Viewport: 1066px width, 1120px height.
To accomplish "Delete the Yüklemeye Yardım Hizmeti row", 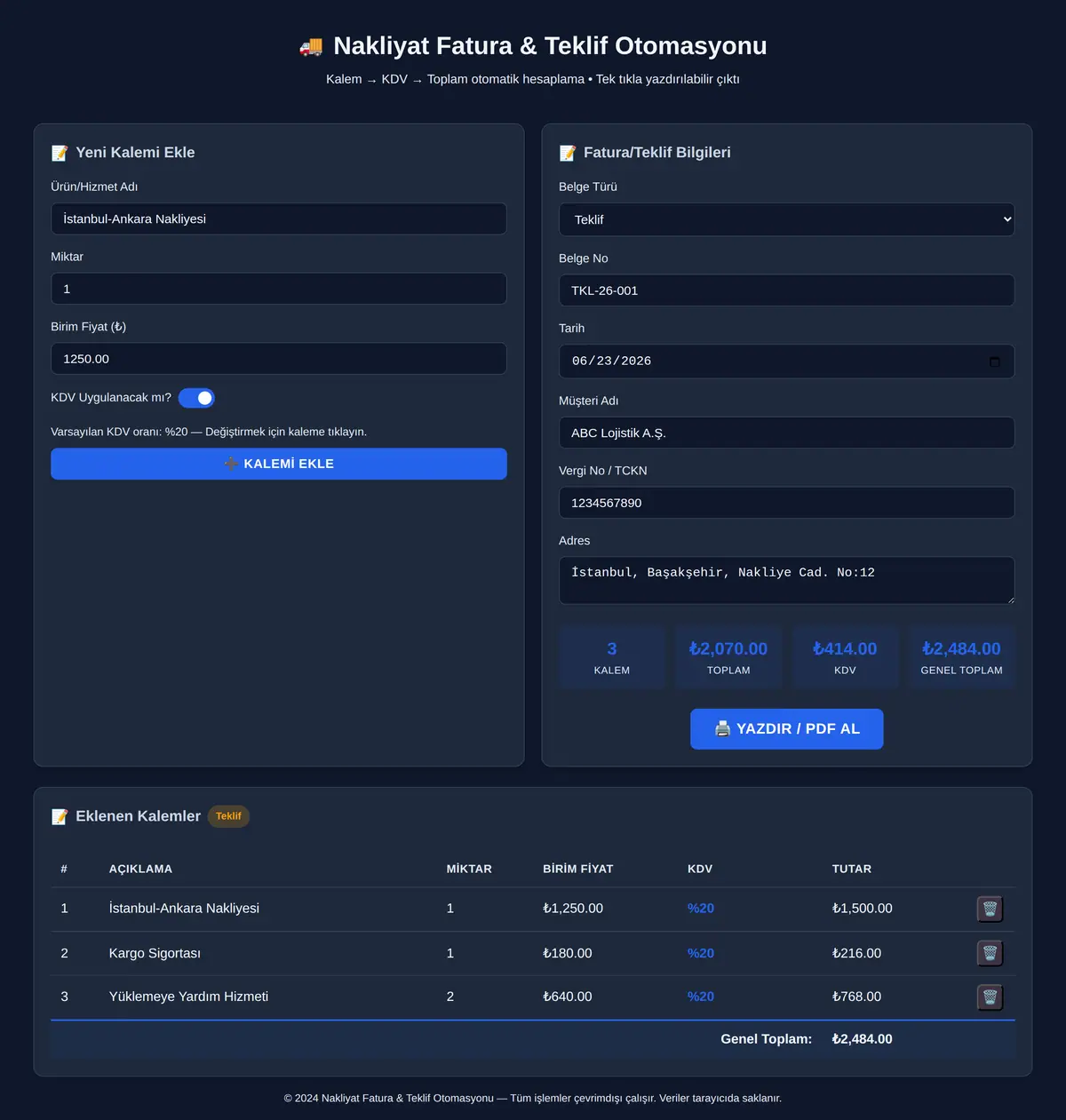I will coord(990,997).
